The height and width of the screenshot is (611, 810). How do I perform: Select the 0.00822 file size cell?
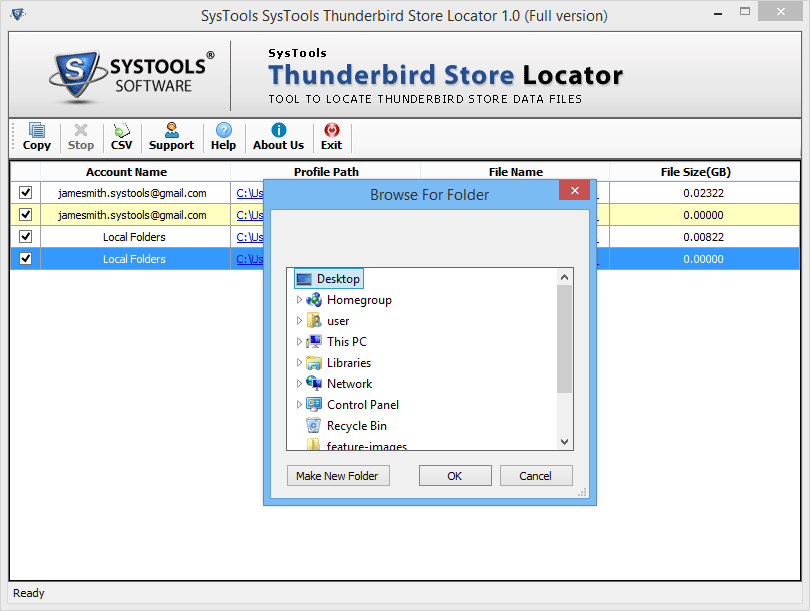704,237
